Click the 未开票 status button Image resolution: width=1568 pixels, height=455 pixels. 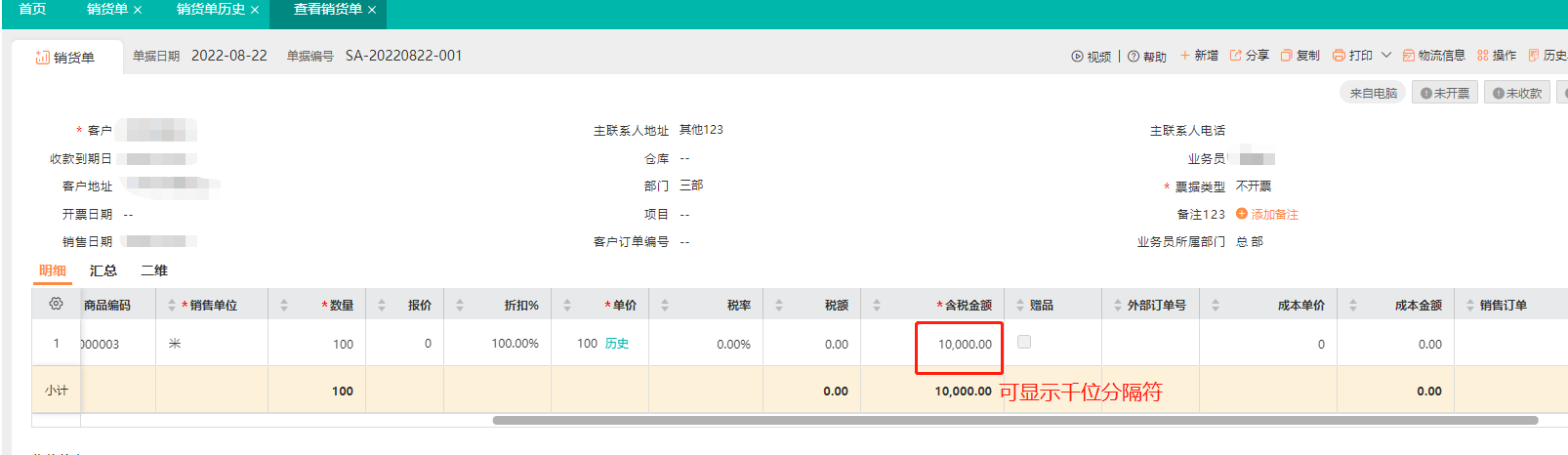tap(1445, 94)
